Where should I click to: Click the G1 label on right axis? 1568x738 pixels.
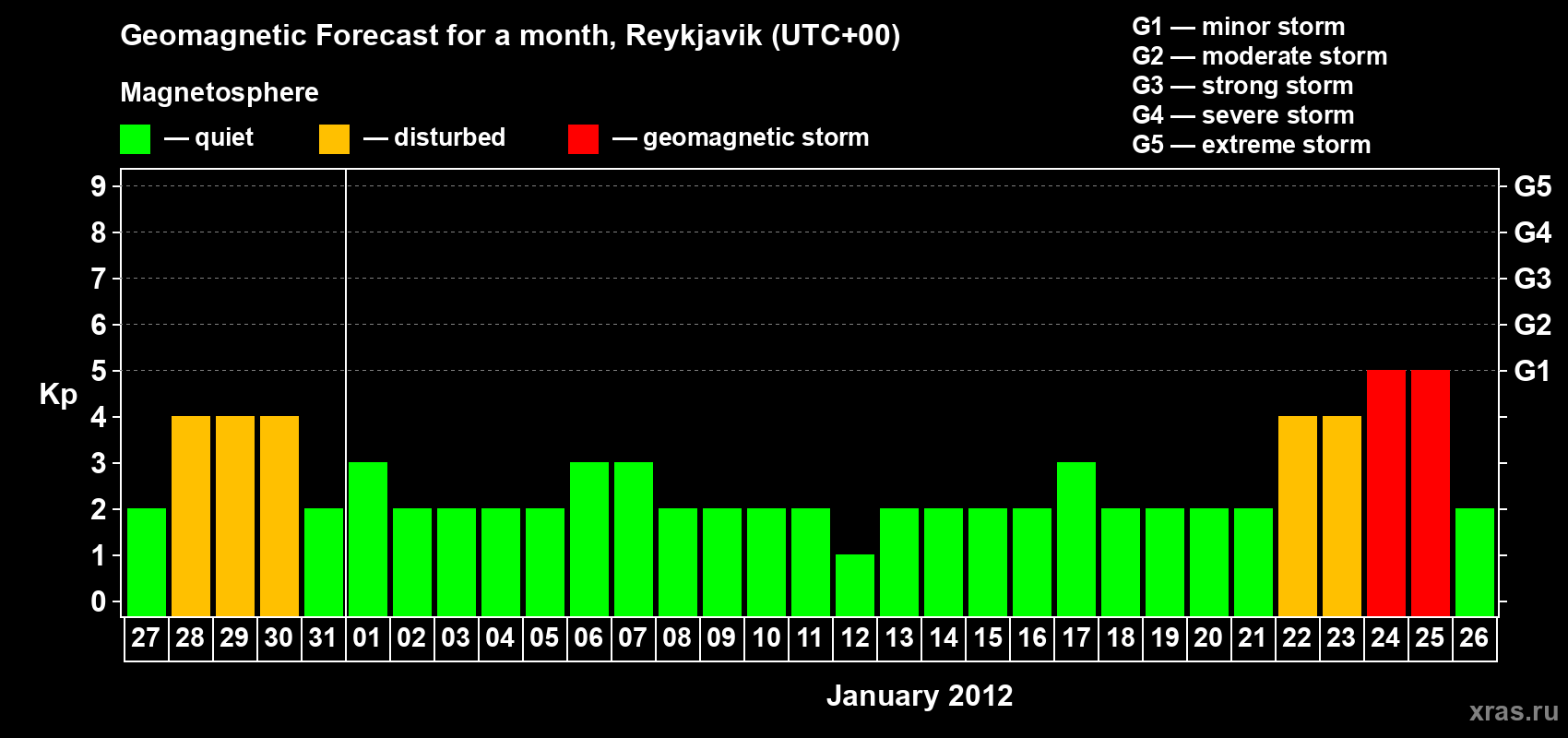coord(1533,371)
